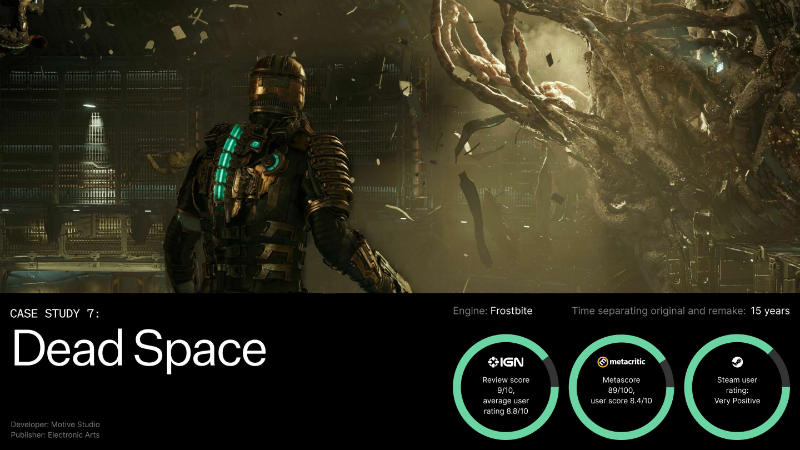Click 'Engine: Frostbite' text
Screen dimensions: 800x450
pos(492,311)
